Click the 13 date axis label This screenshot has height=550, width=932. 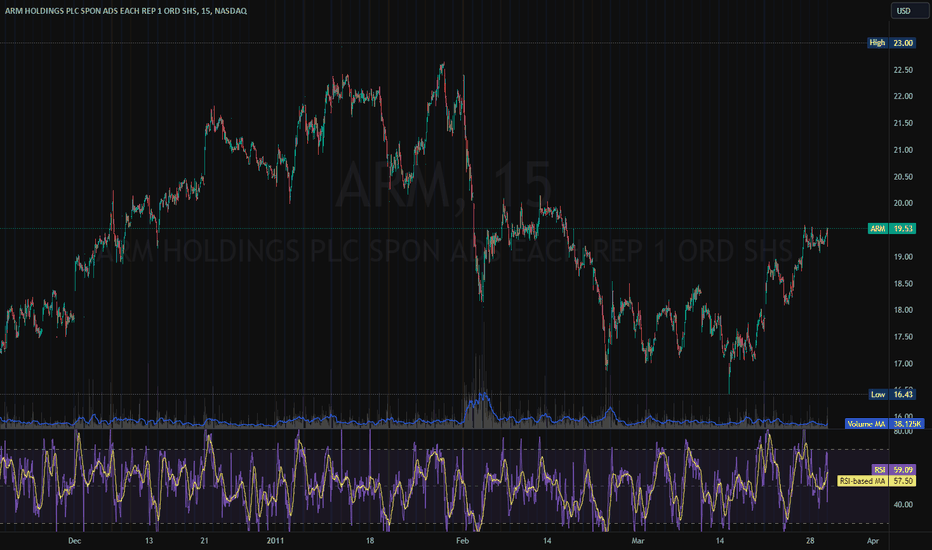149,540
